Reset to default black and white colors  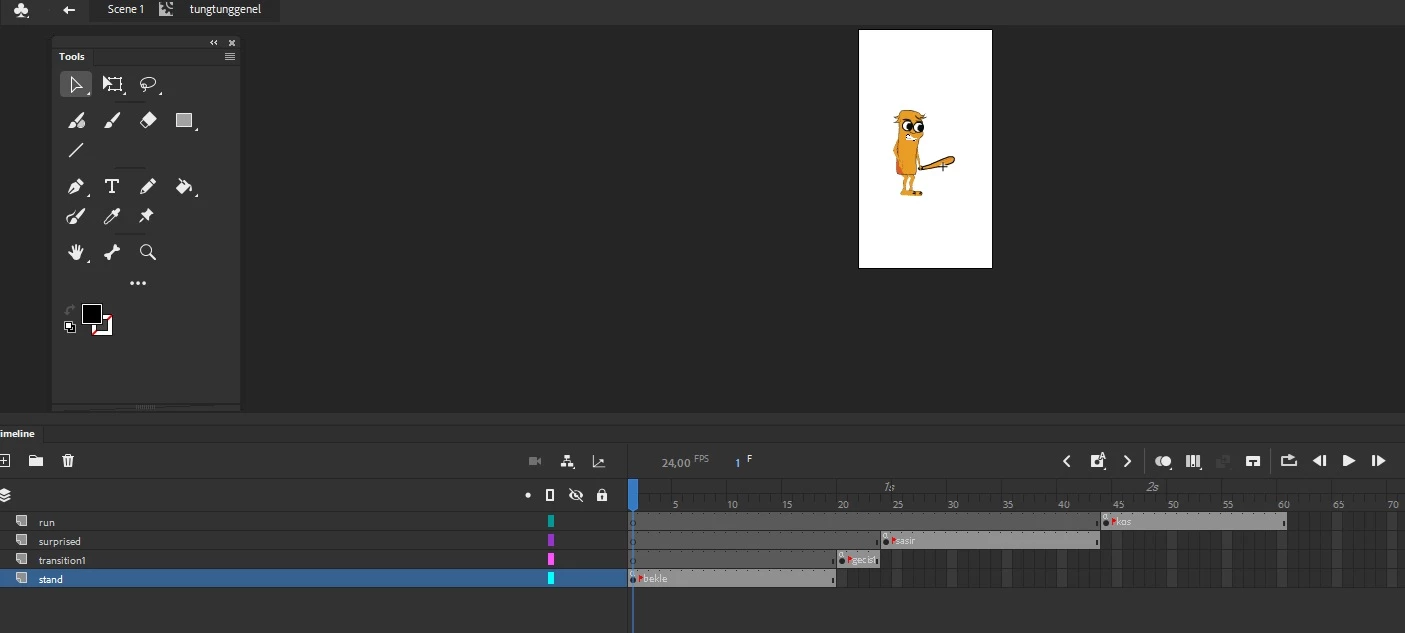70,327
